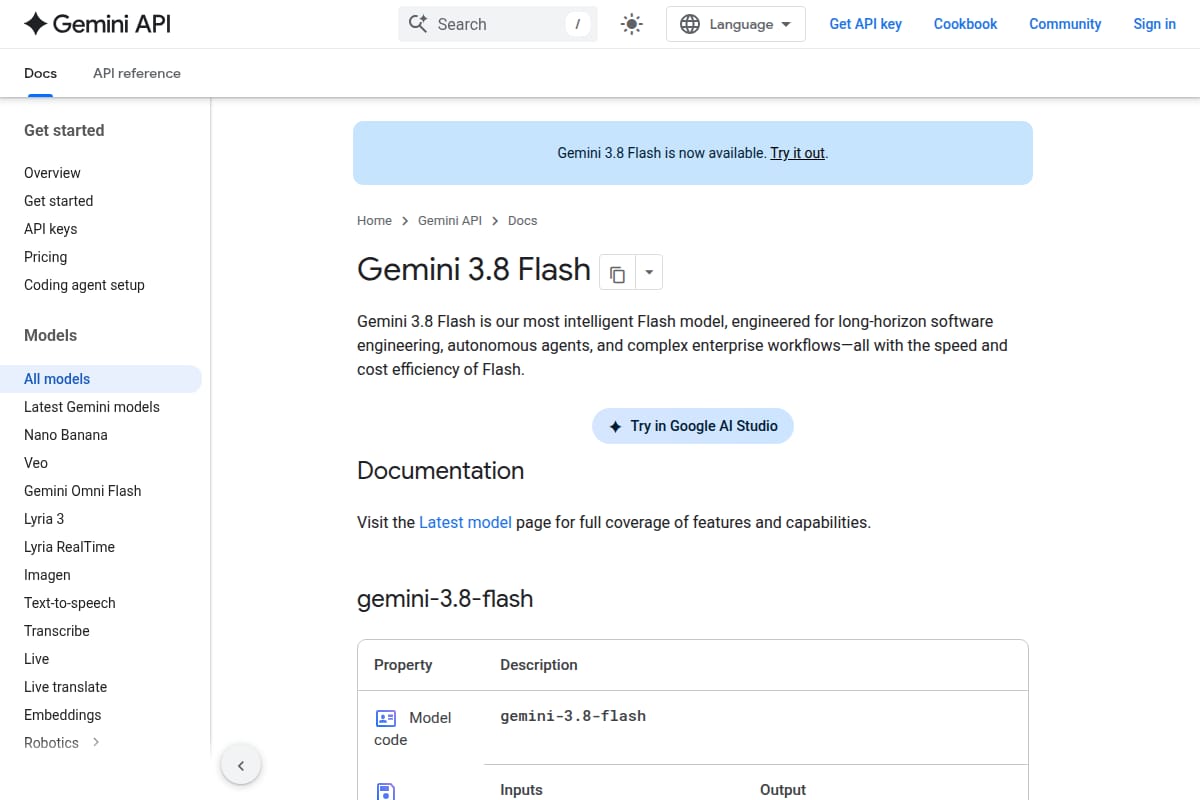This screenshot has height=800, width=1200.
Task: Open Coding agent setup page
Action: [x=84, y=285]
